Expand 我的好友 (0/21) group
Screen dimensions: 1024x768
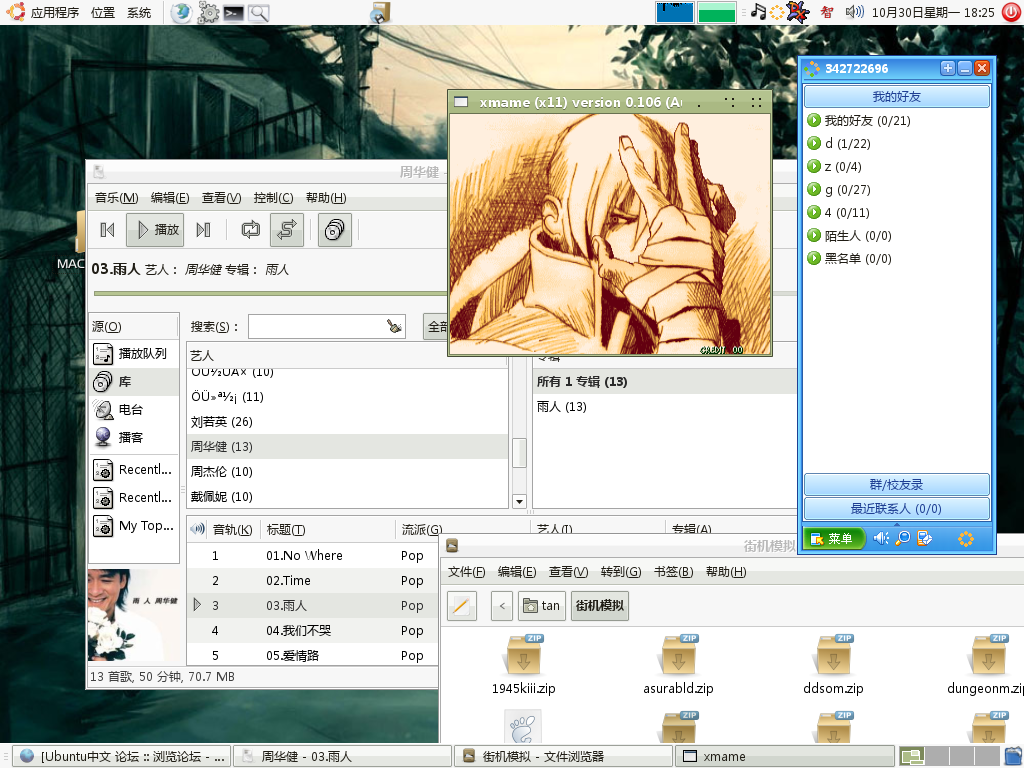[814, 120]
